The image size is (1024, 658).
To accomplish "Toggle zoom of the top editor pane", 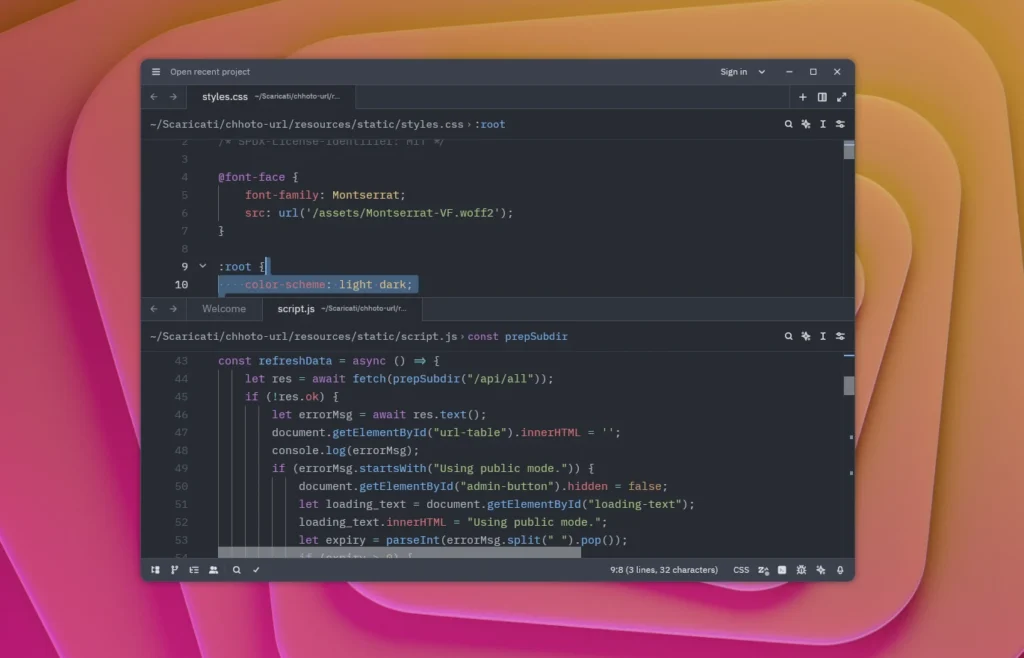I will [841, 97].
